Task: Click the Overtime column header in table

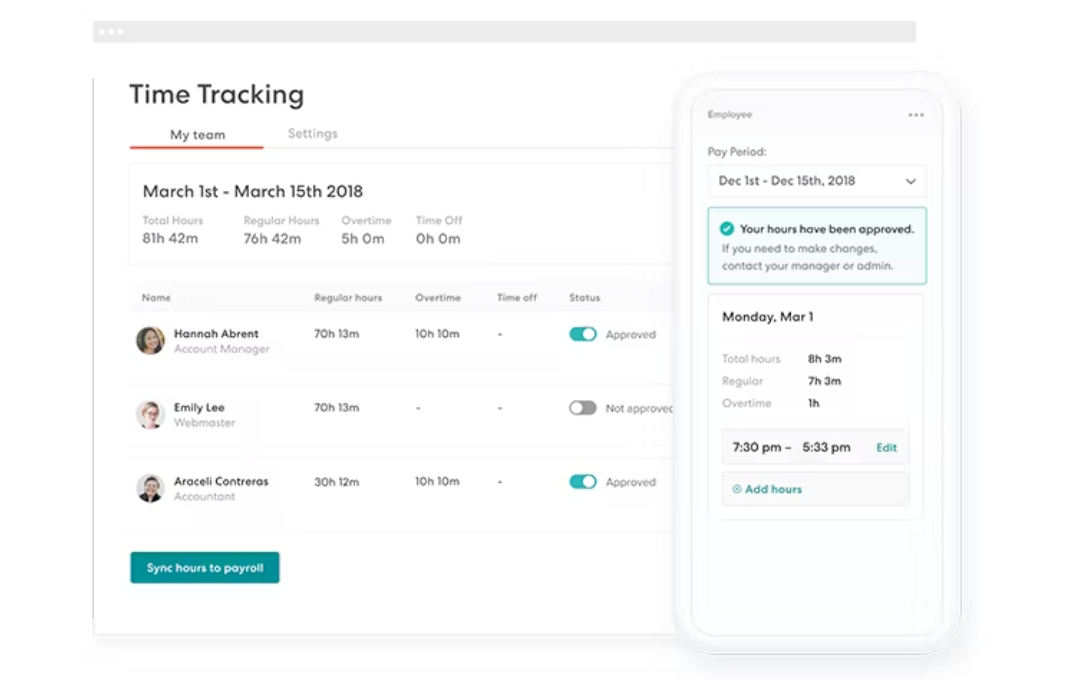Action: (x=438, y=298)
